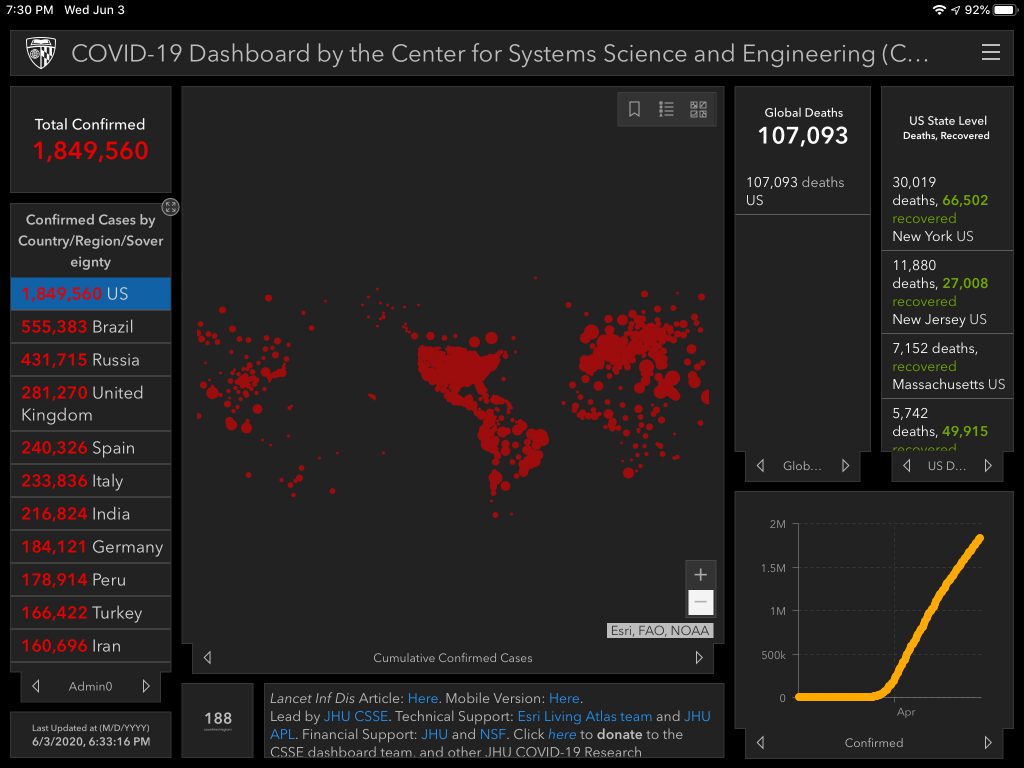
Task: Open the hamburger menu in the header
Action: point(990,53)
